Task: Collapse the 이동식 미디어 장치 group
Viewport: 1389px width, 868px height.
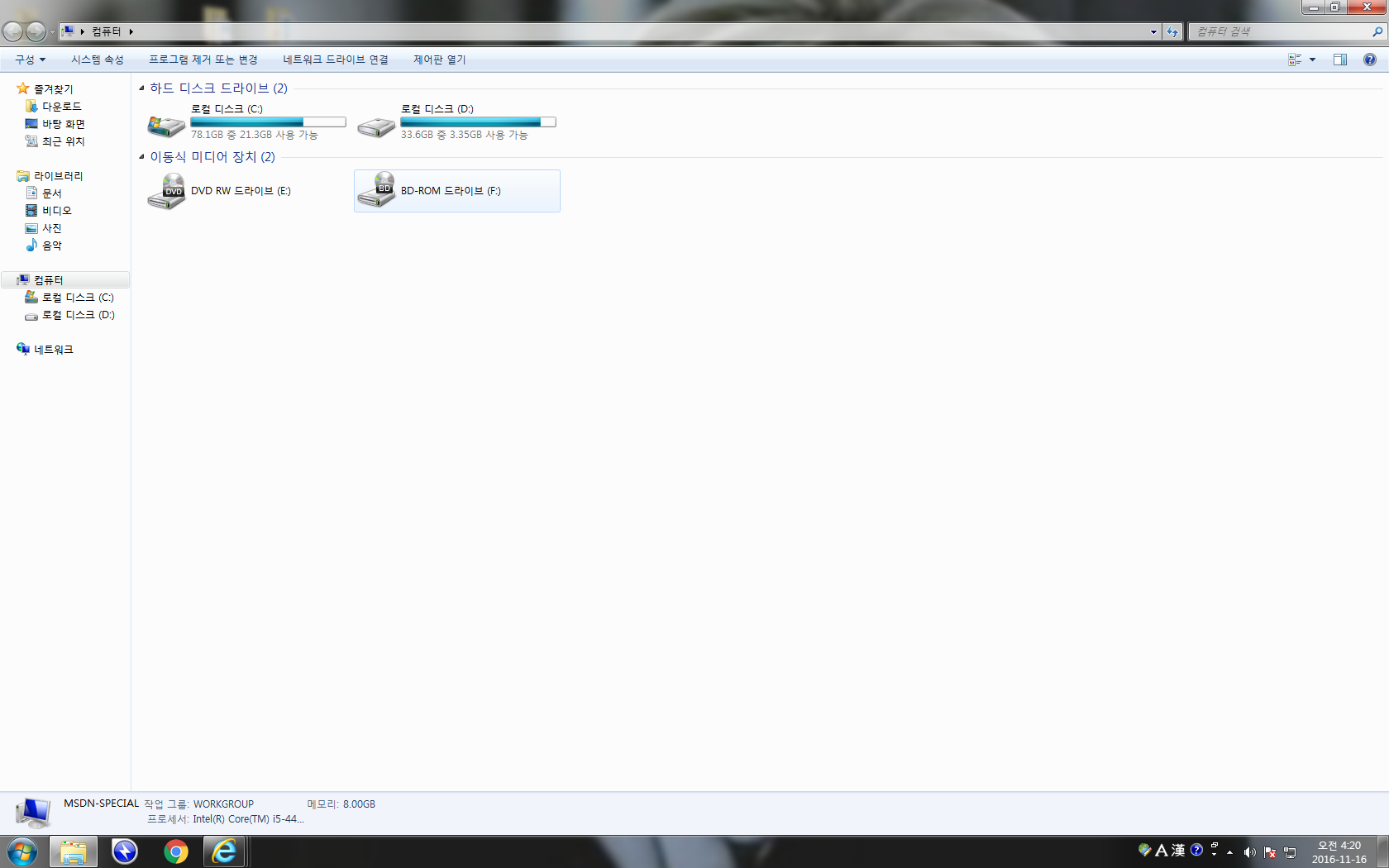Action: [141, 156]
